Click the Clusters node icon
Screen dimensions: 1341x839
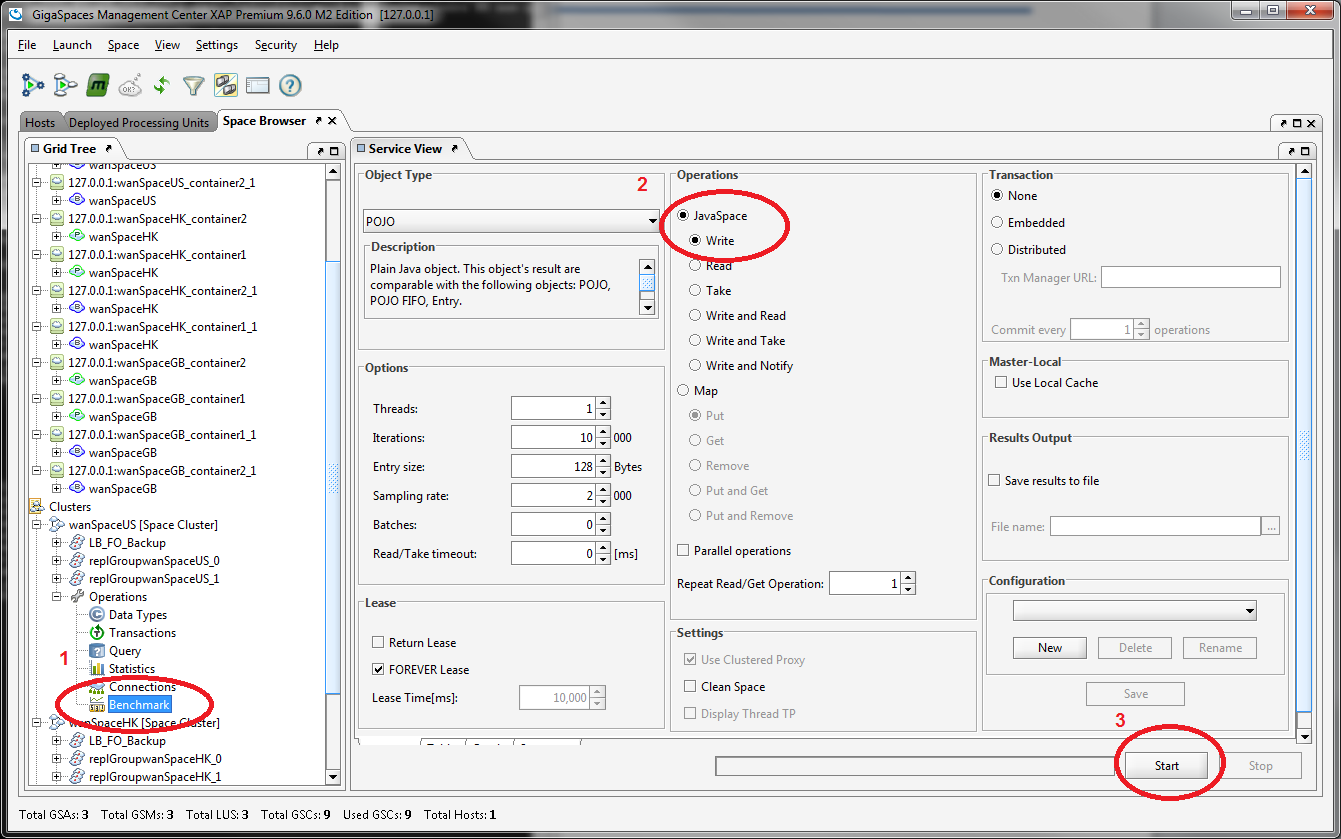tap(37, 507)
